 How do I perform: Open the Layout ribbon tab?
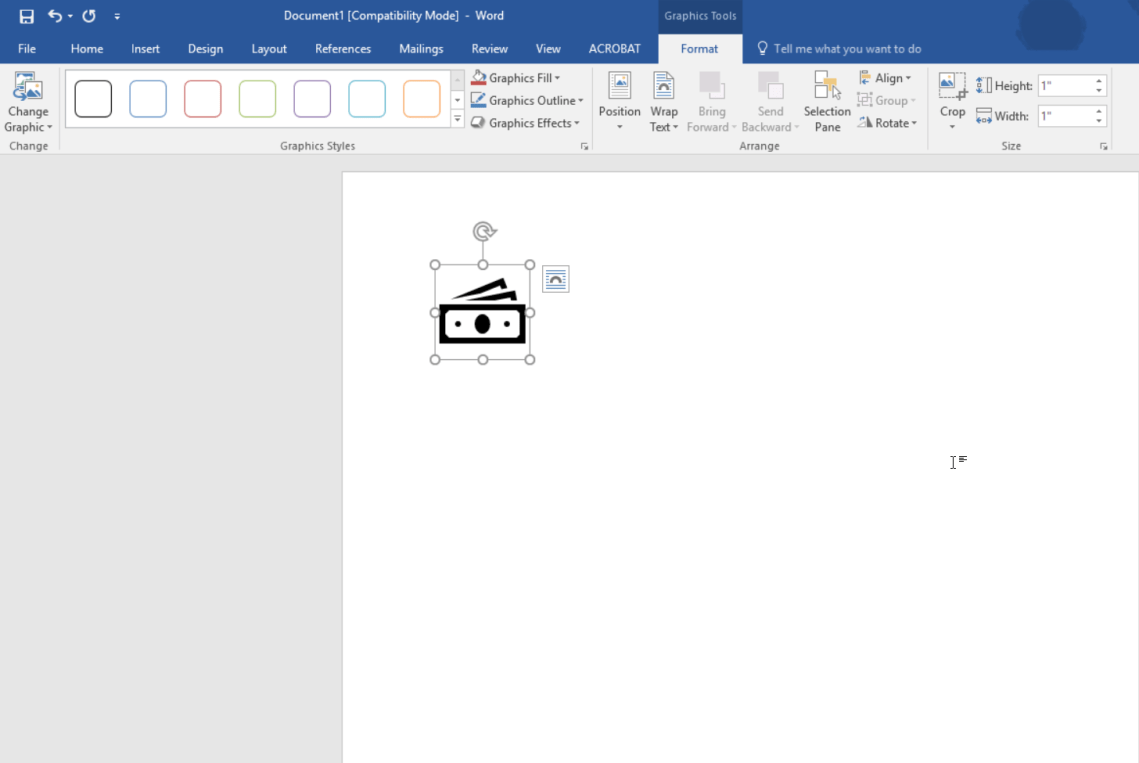coord(269,49)
